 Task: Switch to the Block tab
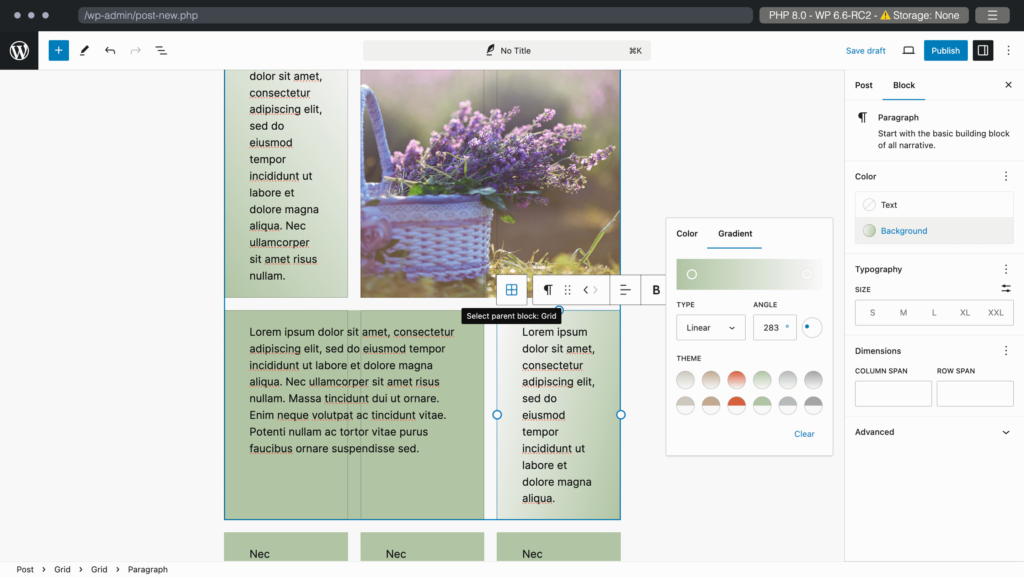pos(904,85)
